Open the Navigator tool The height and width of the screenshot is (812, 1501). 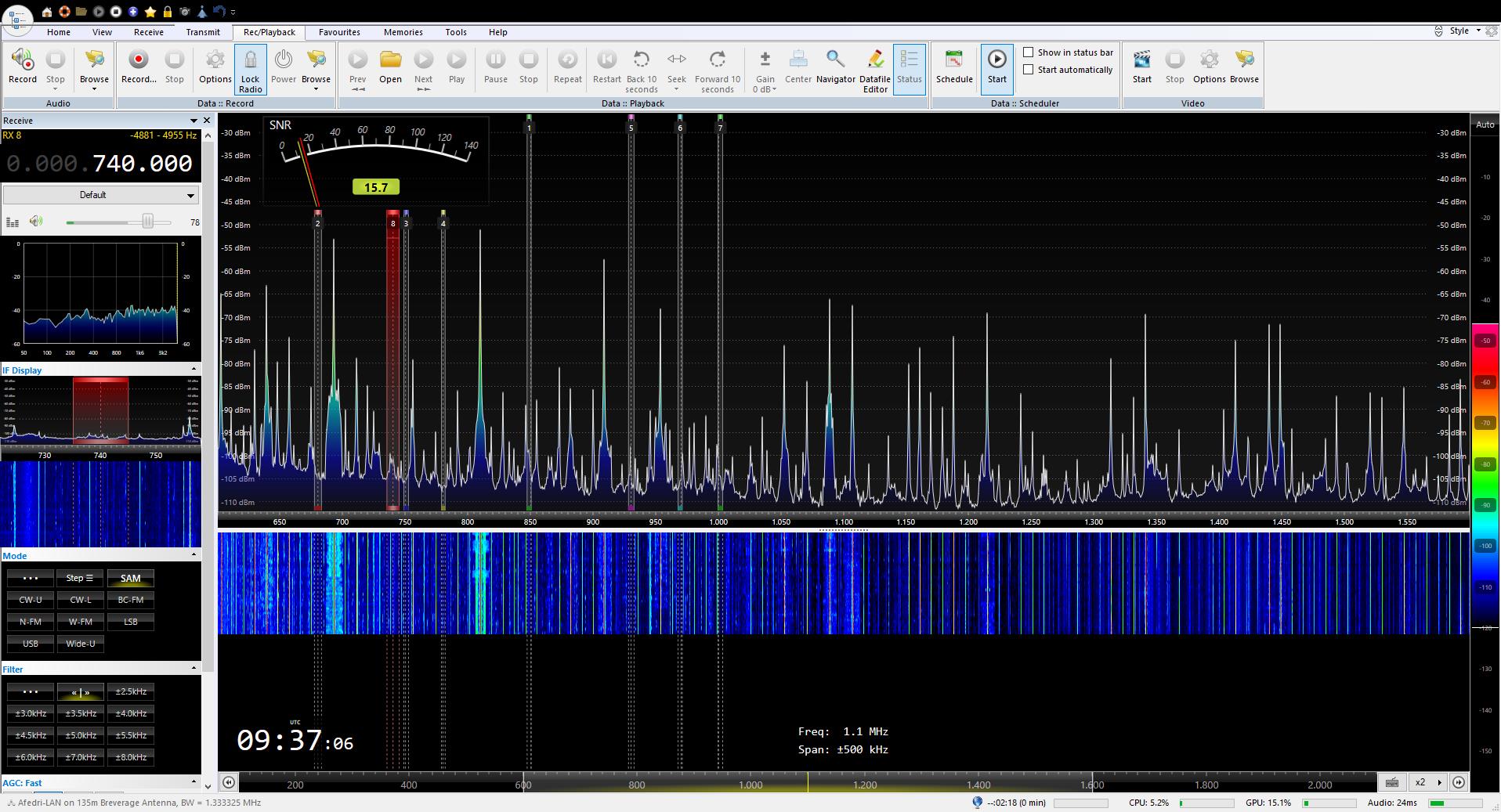coord(835,67)
